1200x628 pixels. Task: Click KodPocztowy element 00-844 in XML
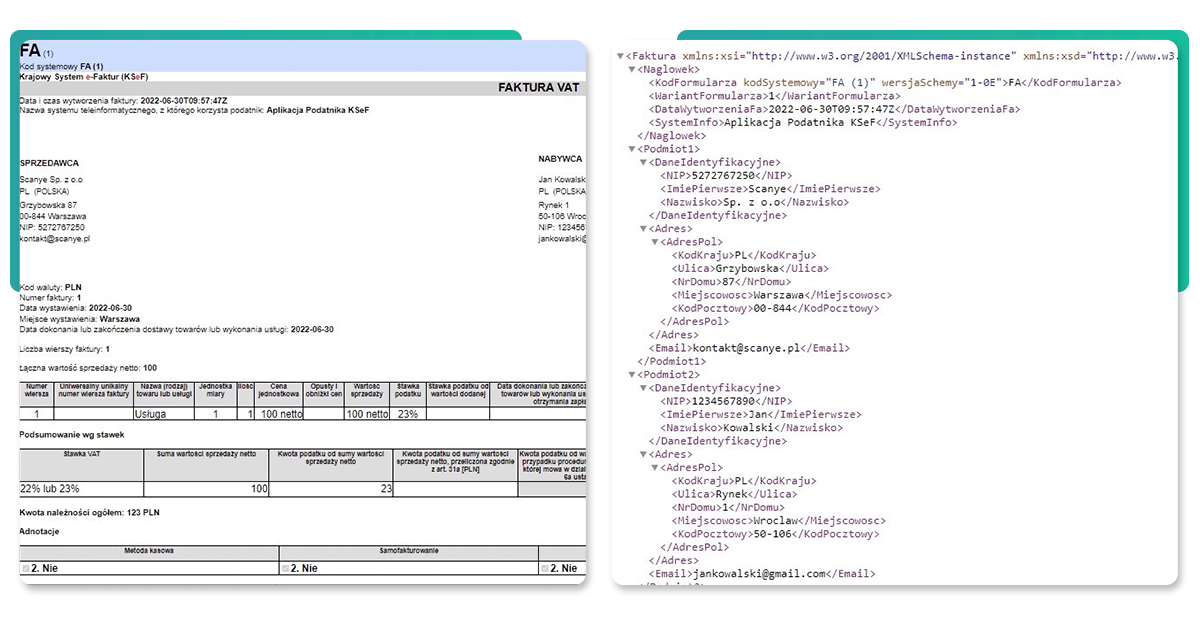776,308
